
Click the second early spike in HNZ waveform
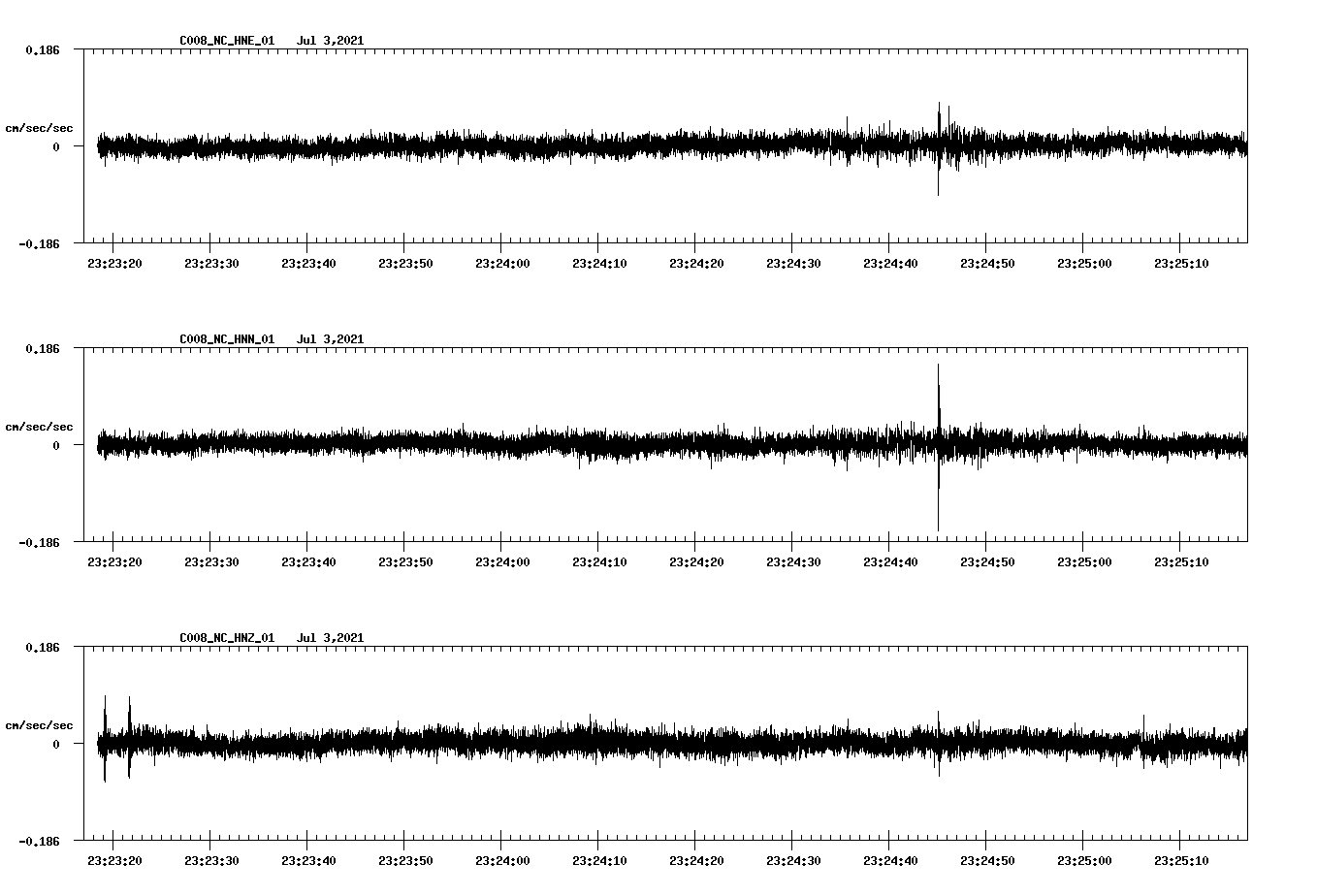click(129, 737)
